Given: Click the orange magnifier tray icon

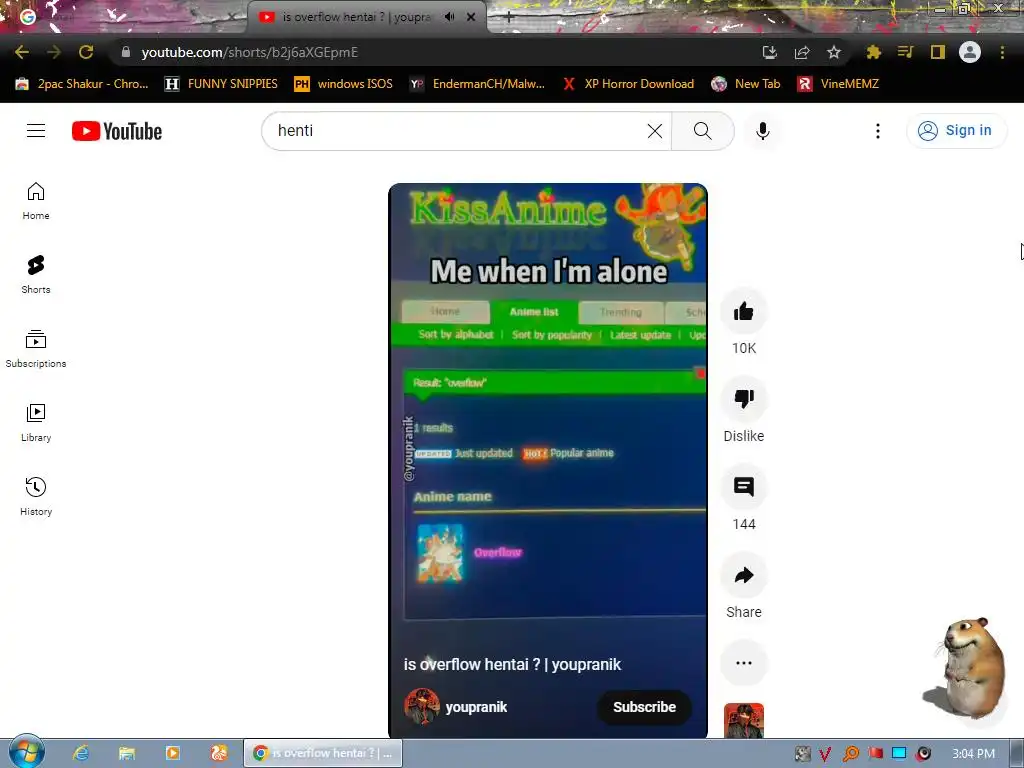Looking at the screenshot, I should tap(850, 754).
